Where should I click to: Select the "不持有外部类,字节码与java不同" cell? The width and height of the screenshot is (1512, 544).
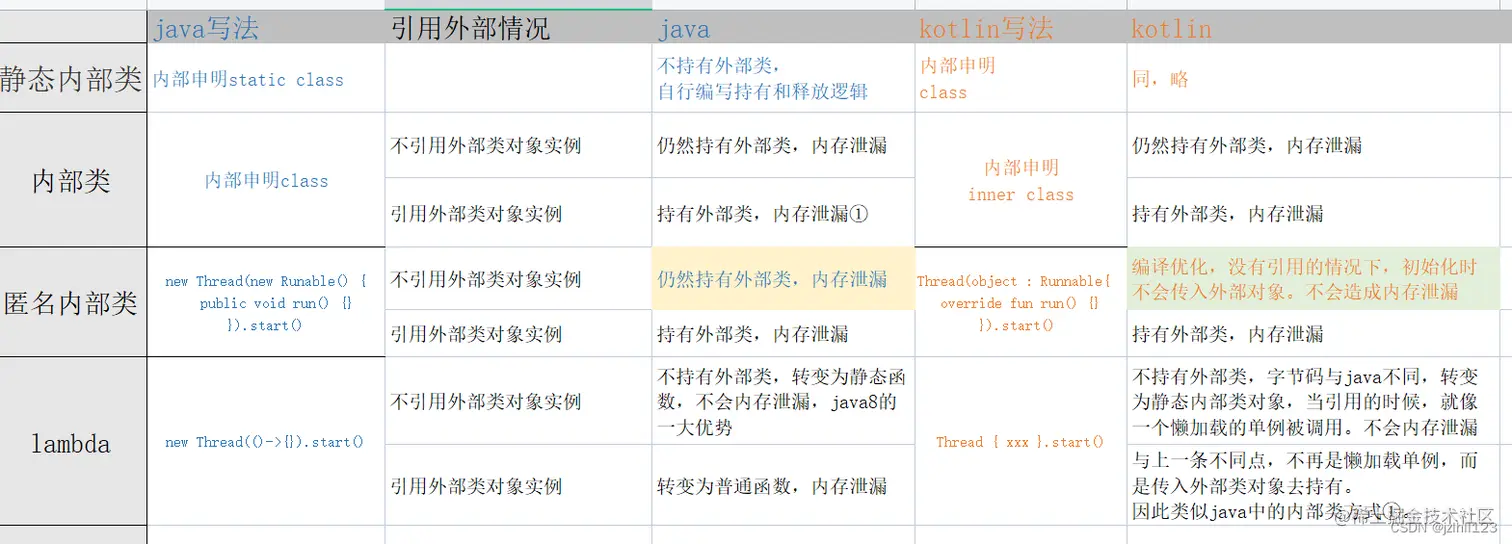point(1313,401)
